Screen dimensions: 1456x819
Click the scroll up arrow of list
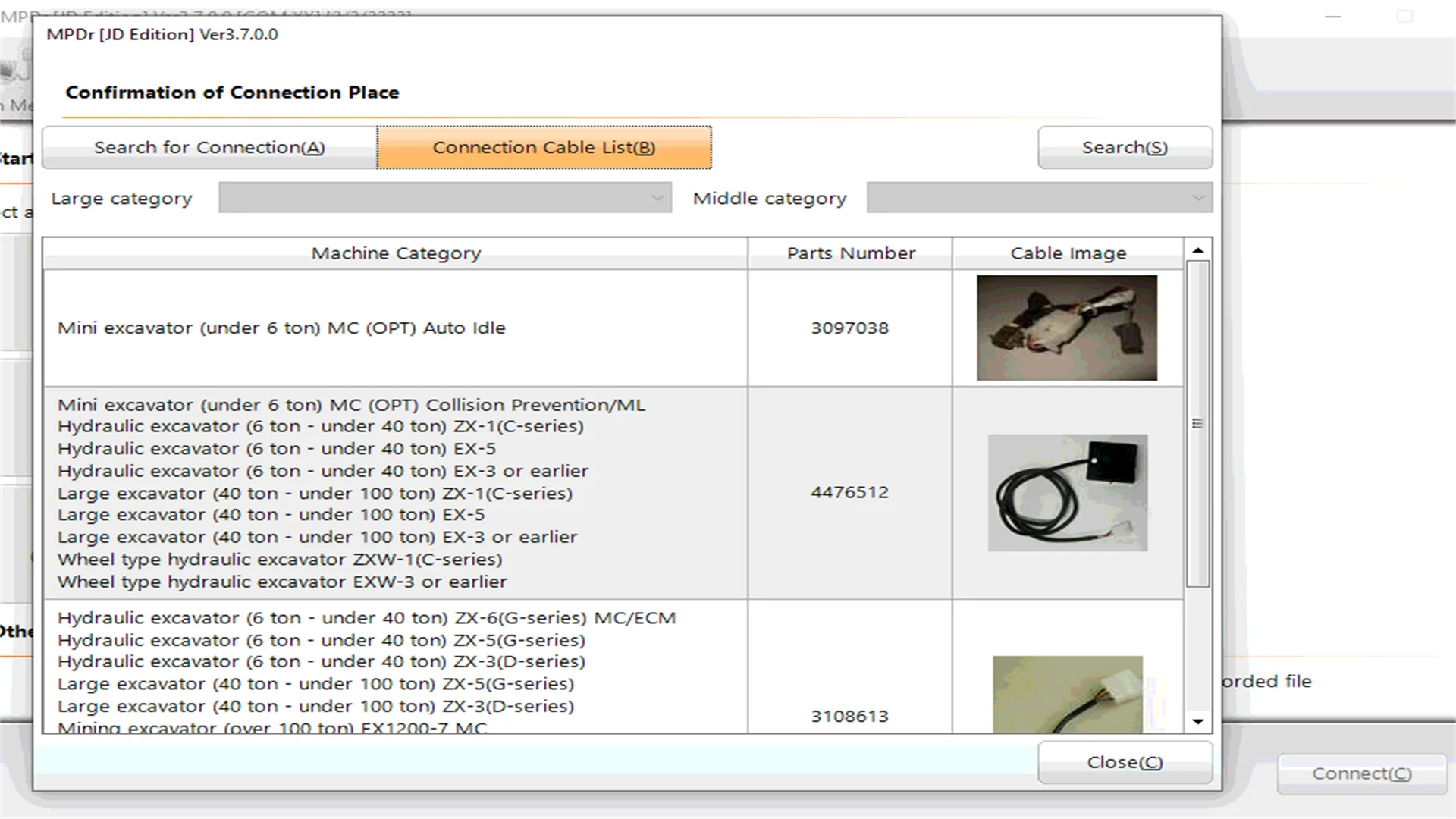[x=1197, y=250]
